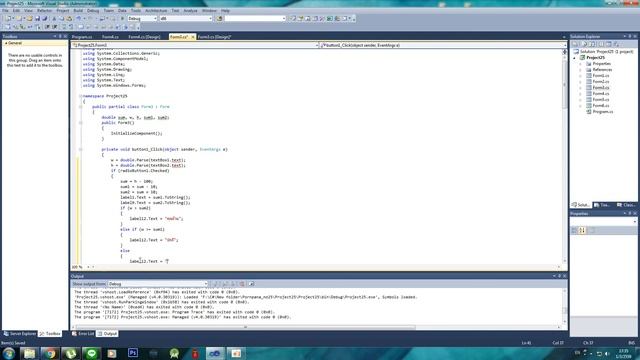Image resolution: width=640 pixels, height=360 pixels.
Task: Click the code line 'InitializeComponent();'
Action: pyautogui.click(x=136, y=133)
